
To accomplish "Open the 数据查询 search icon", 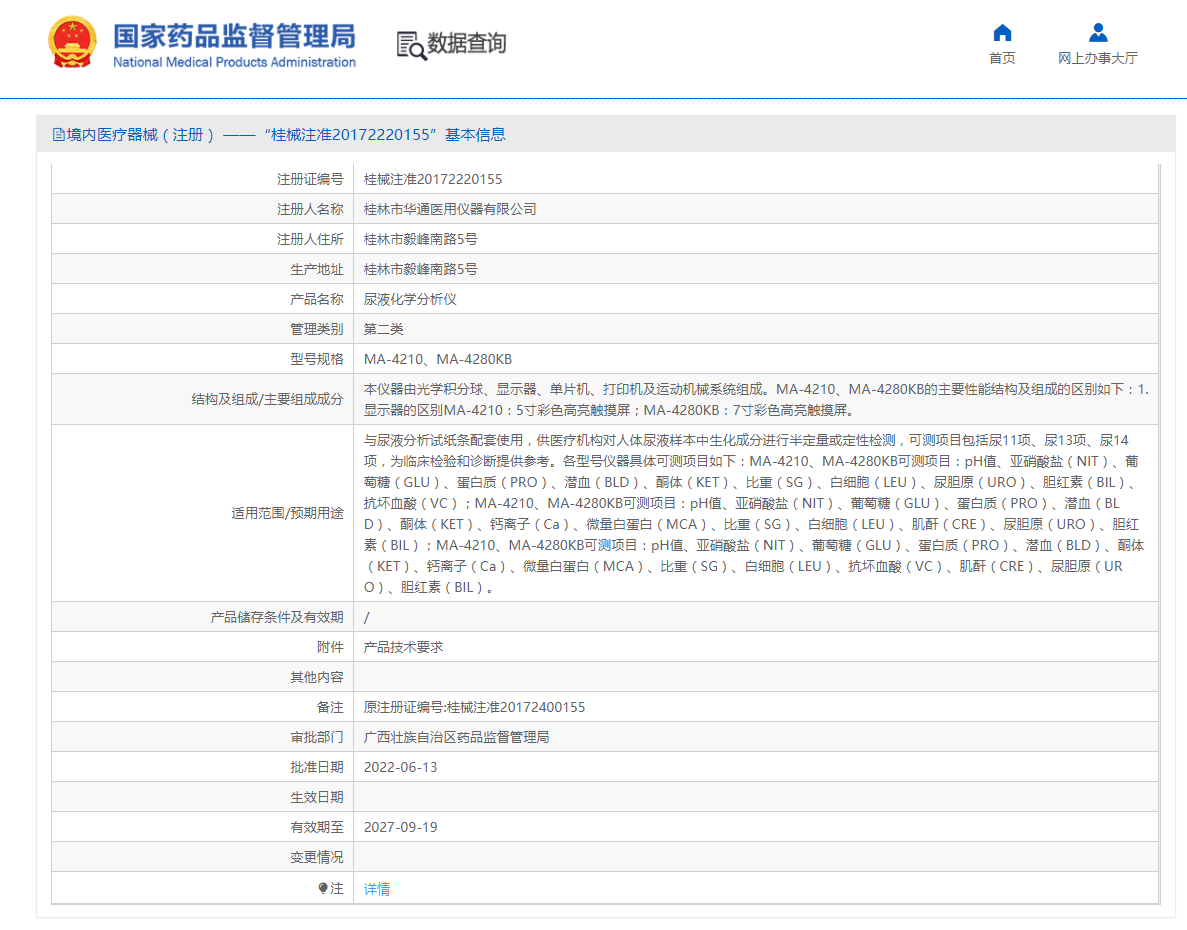I will coord(411,45).
